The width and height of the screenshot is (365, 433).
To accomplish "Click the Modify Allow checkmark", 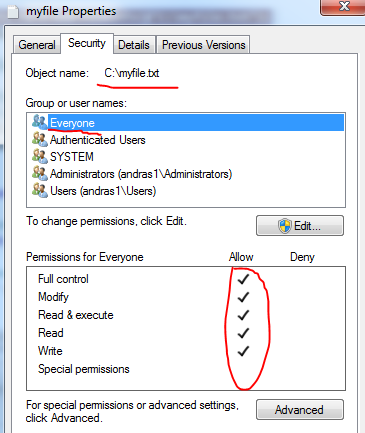I will click(243, 297).
